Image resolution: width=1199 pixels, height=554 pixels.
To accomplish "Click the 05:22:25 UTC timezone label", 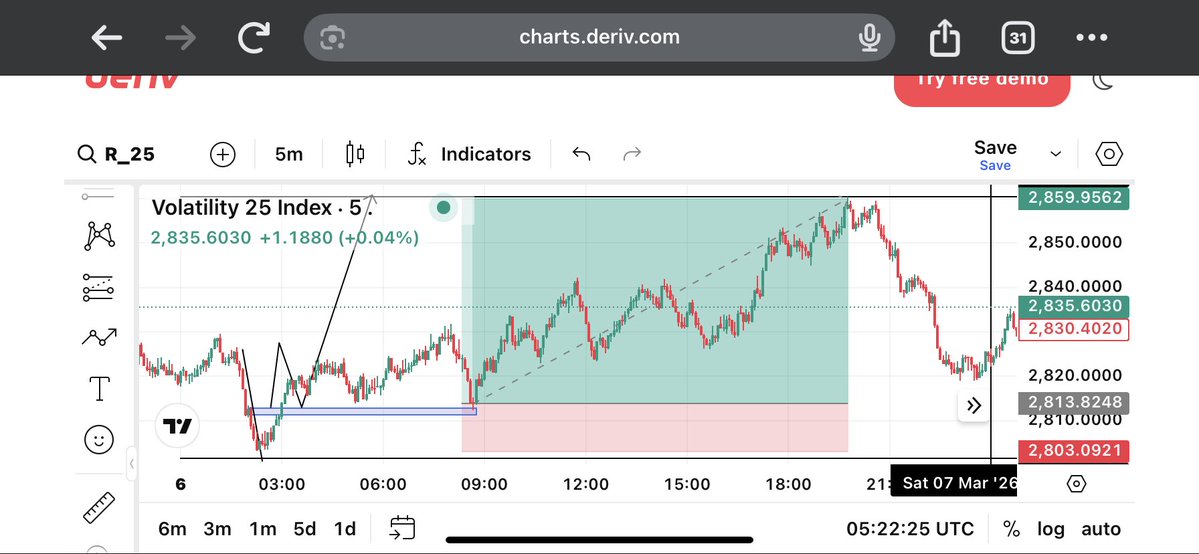I will pyautogui.click(x=910, y=529).
